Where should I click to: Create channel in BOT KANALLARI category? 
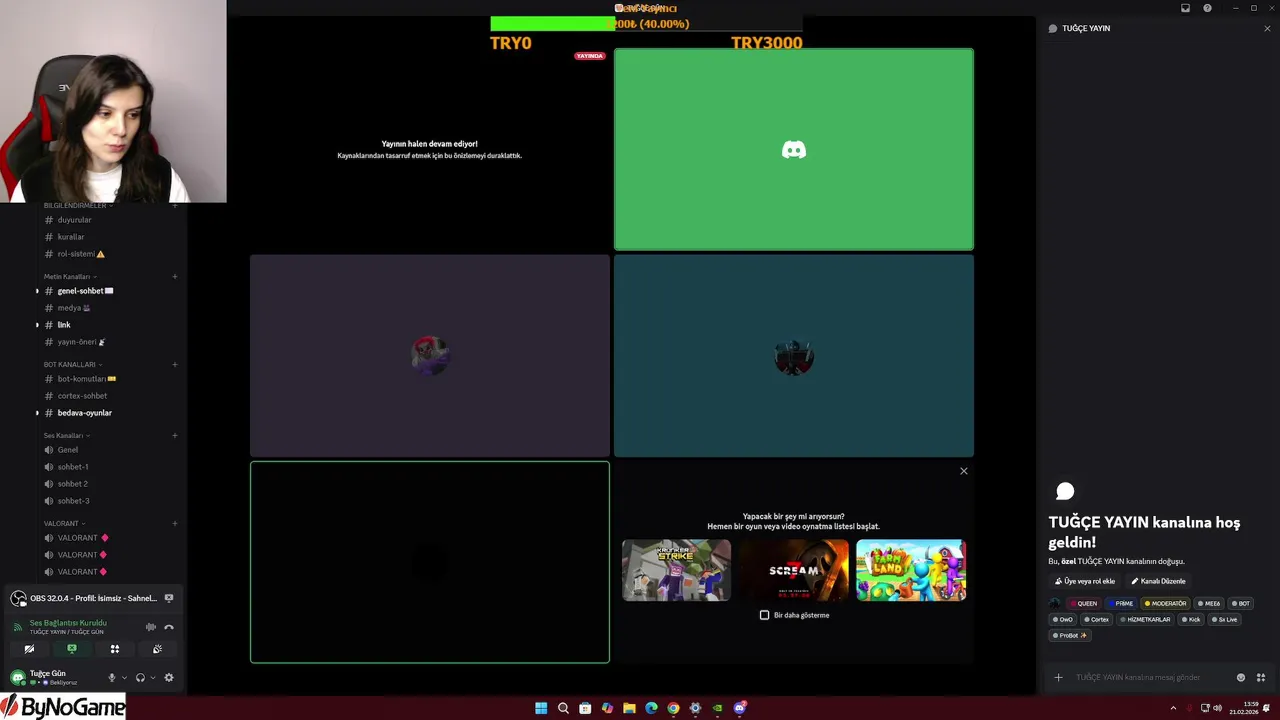[175, 364]
